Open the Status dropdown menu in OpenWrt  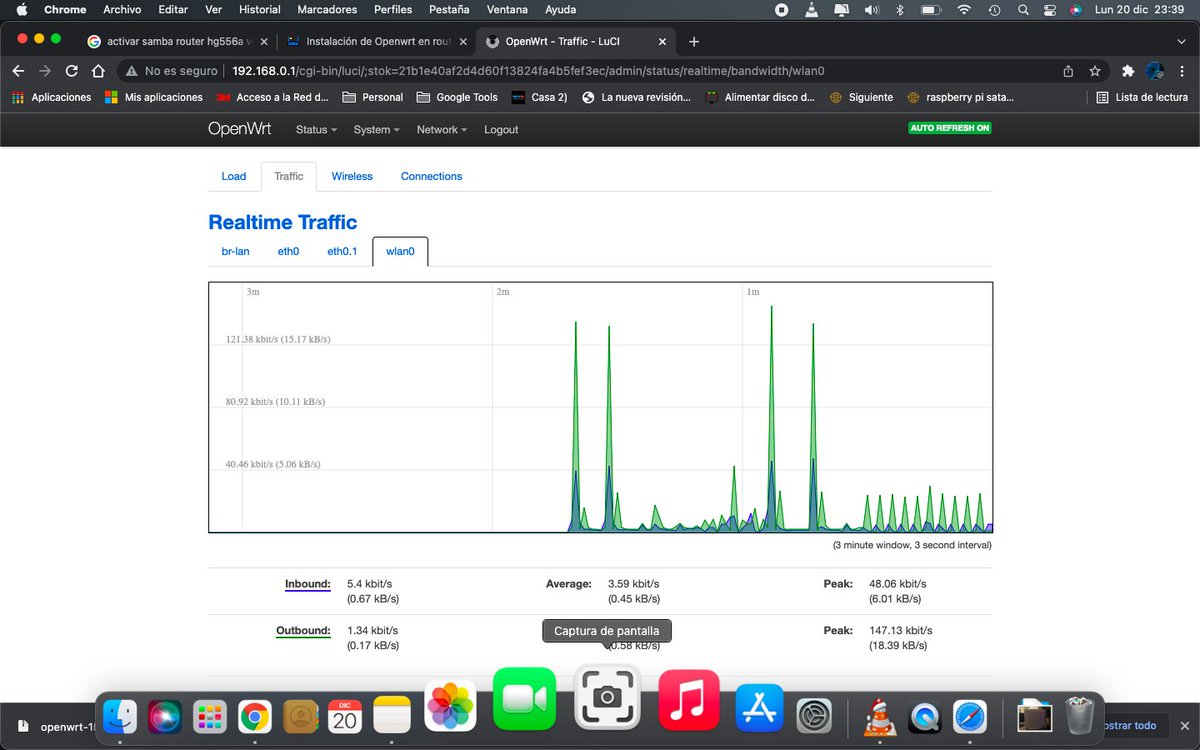coord(316,130)
